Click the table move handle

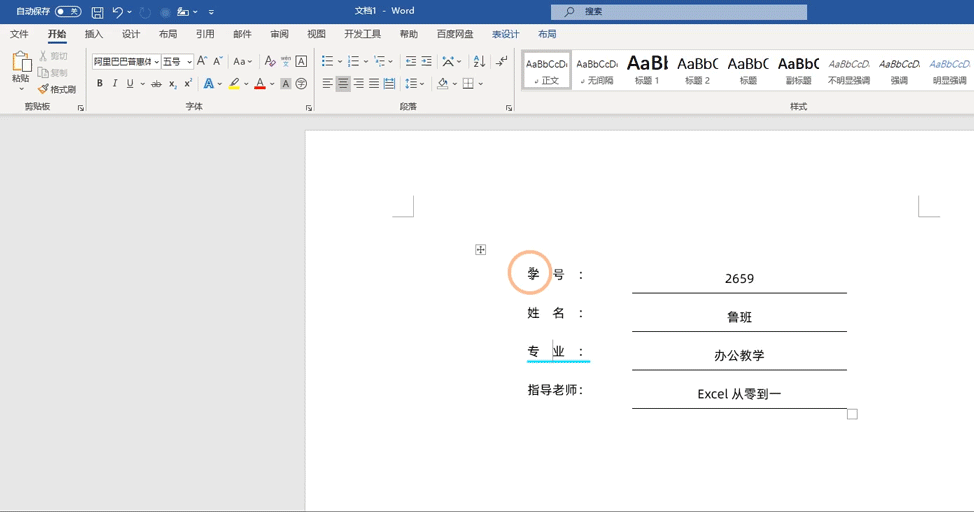(x=480, y=250)
